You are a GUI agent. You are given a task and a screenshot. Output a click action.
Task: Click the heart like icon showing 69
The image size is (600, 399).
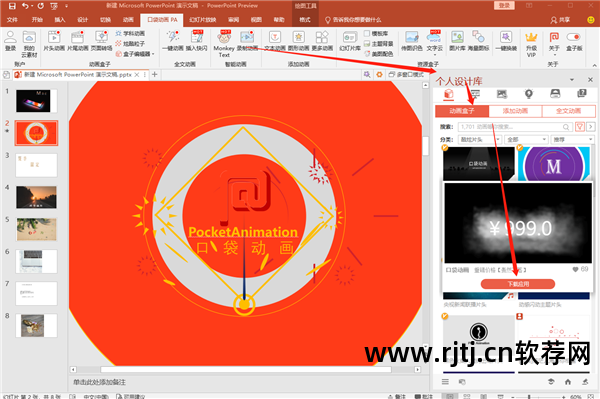[x=575, y=269]
